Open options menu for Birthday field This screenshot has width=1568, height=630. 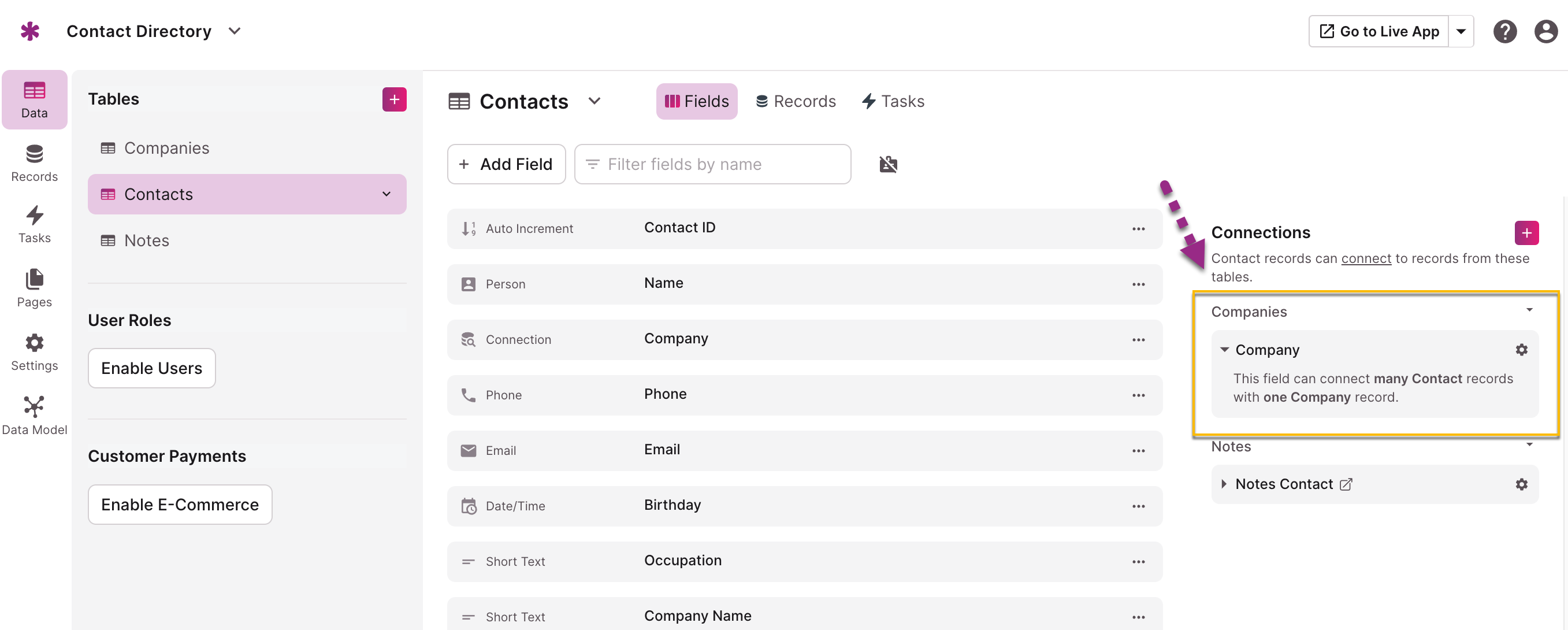[x=1138, y=506]
